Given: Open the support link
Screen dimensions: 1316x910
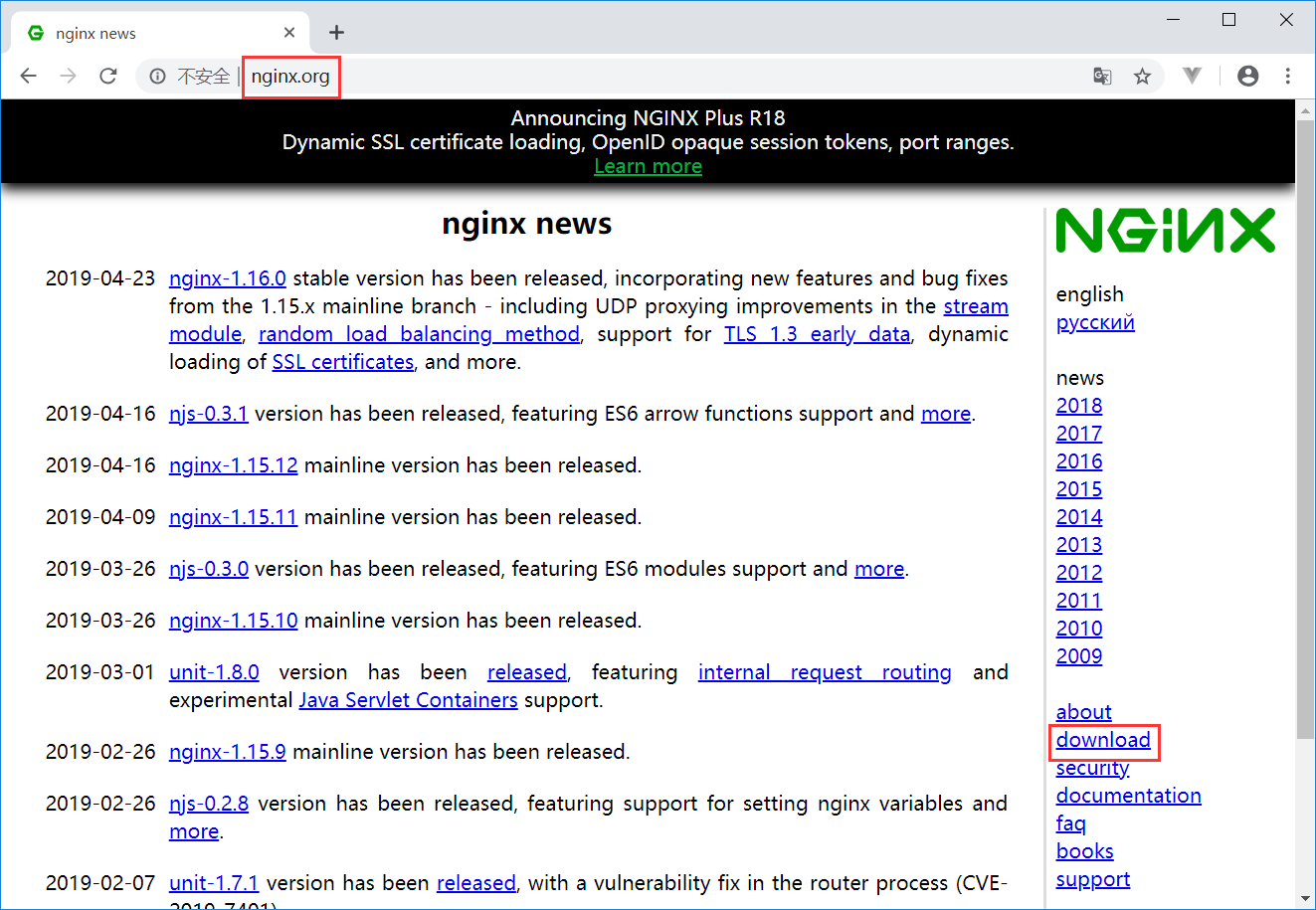Looking at the screenshot, I should click(1093, 879).
